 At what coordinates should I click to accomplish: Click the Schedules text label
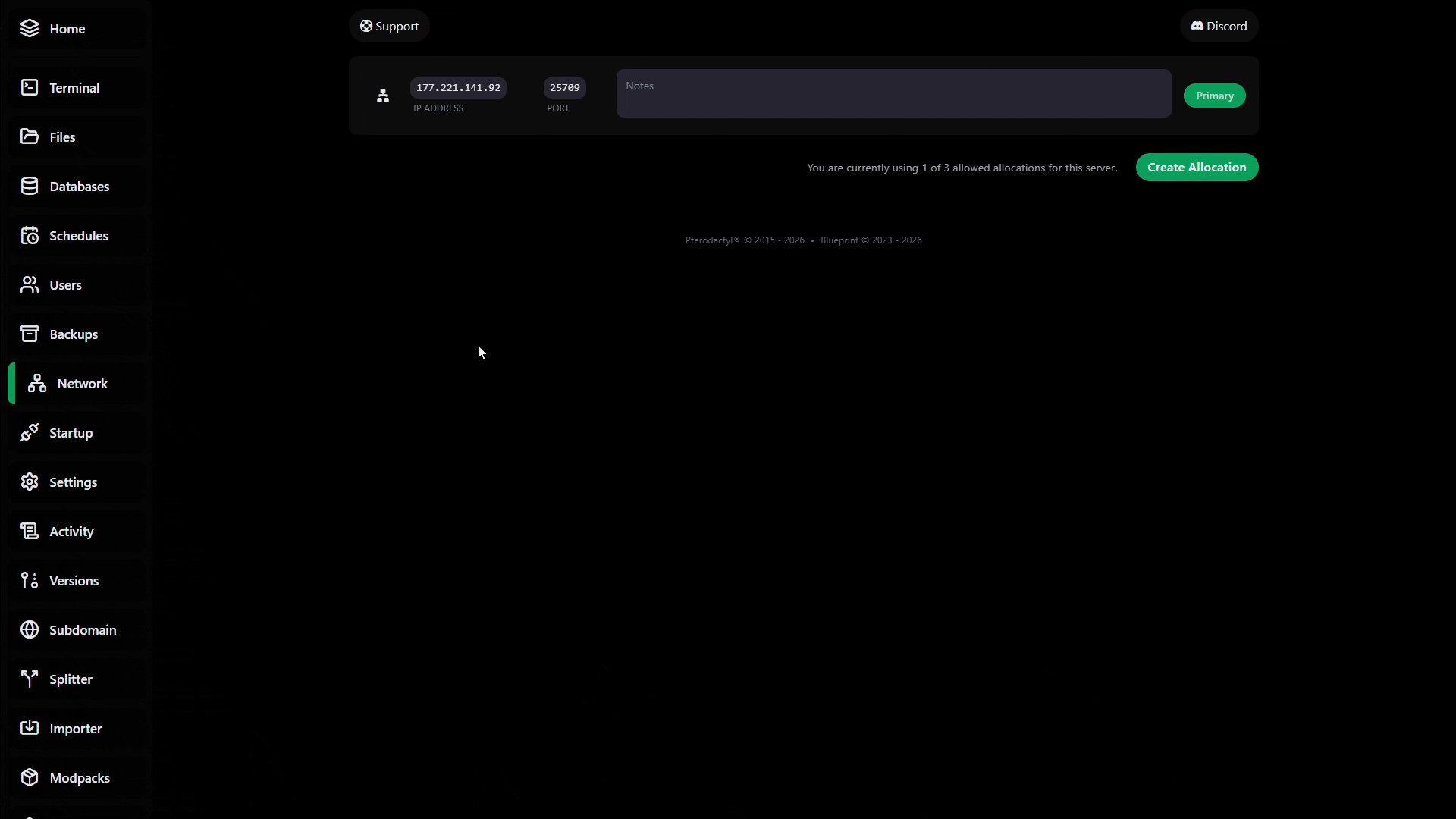click(x=79, y=236)
